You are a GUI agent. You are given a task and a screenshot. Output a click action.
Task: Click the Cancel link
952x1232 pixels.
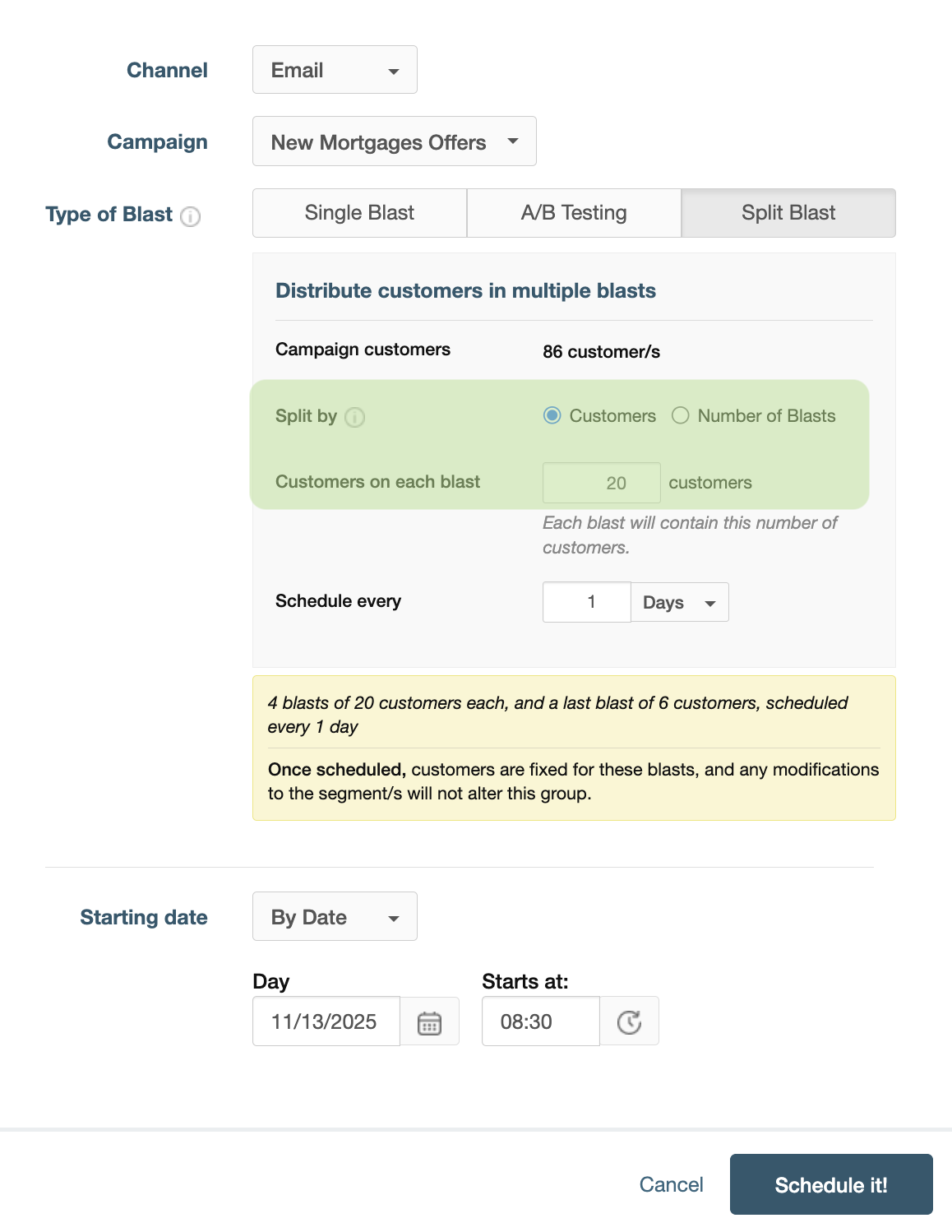tap(671, 1184)
